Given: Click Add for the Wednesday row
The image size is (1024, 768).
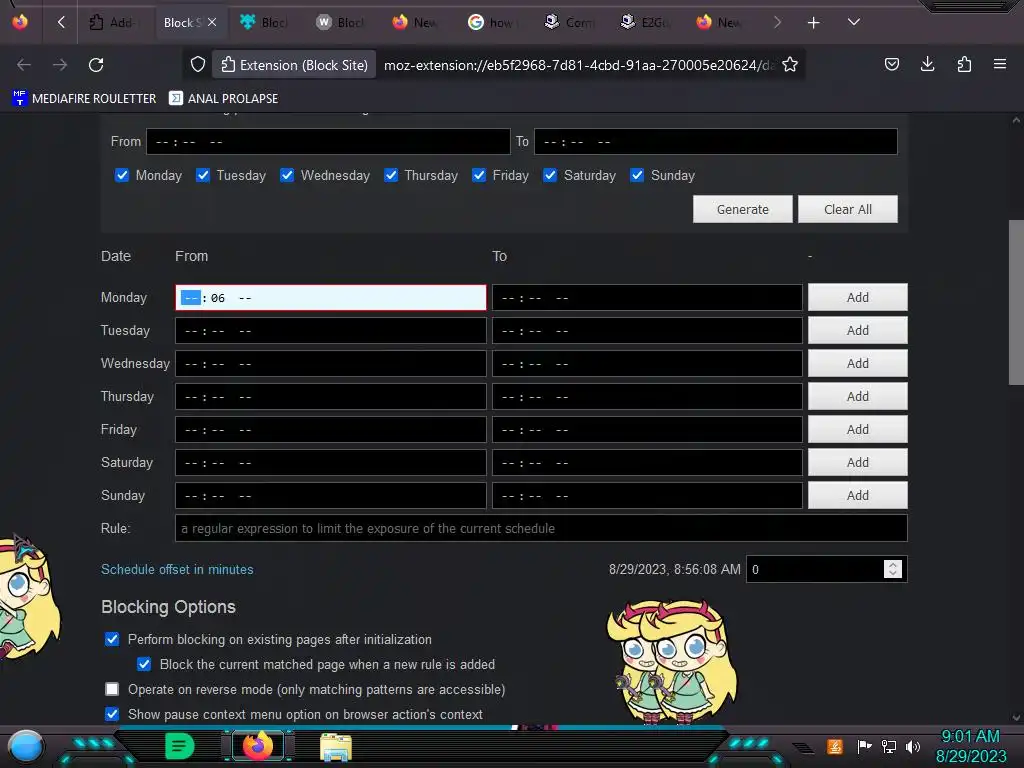Looking at the screenshot, I should tap(857, 363).
